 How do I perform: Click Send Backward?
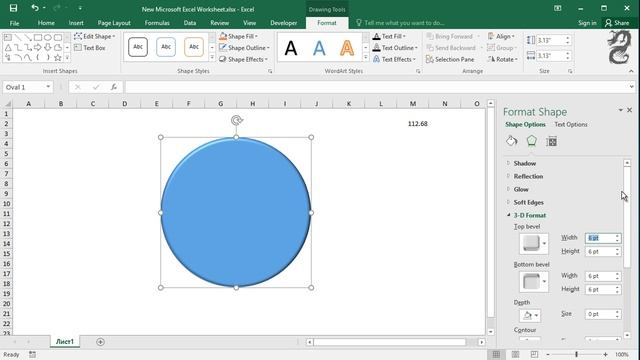point(451,48)
